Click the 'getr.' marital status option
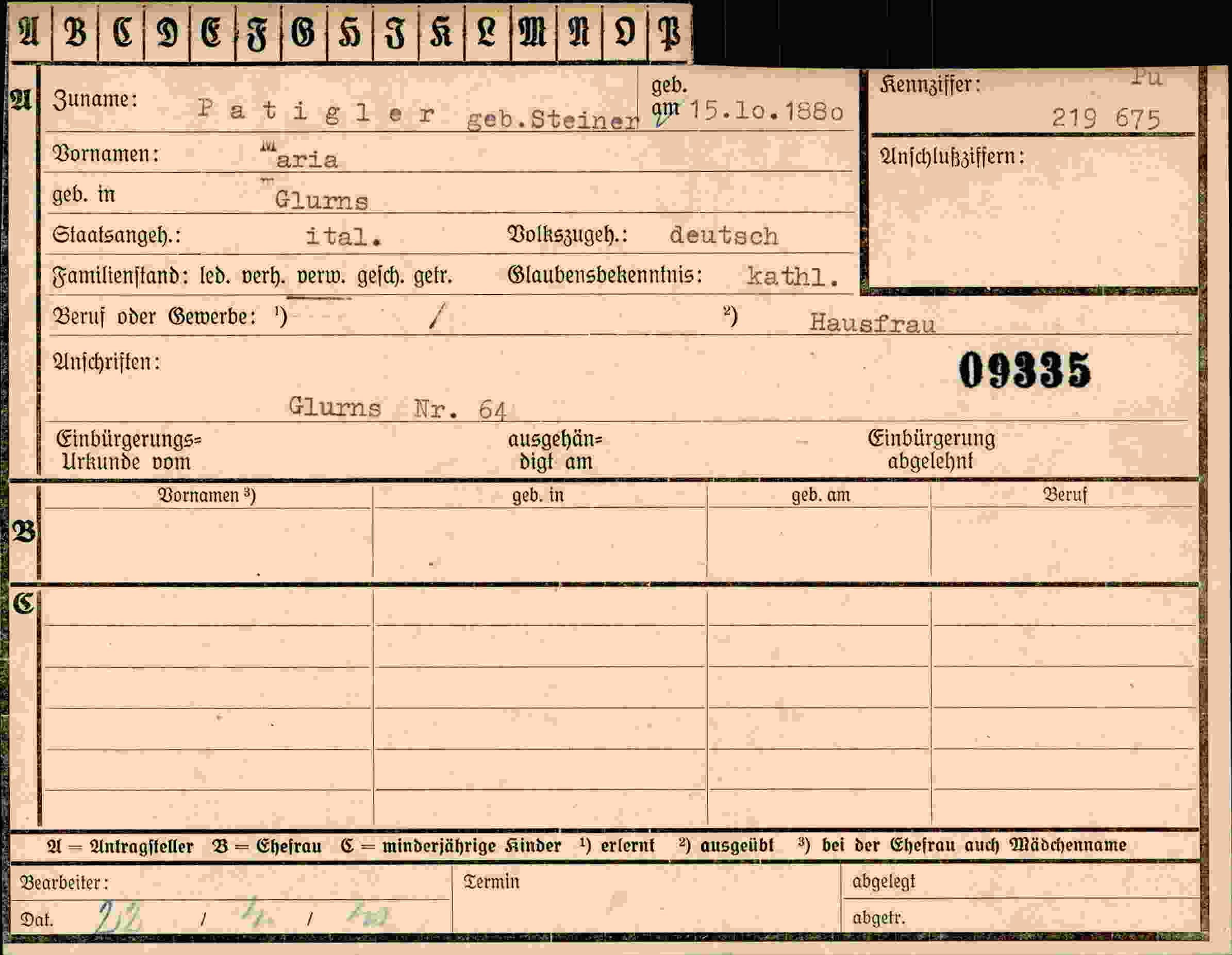 pos(433,276)
